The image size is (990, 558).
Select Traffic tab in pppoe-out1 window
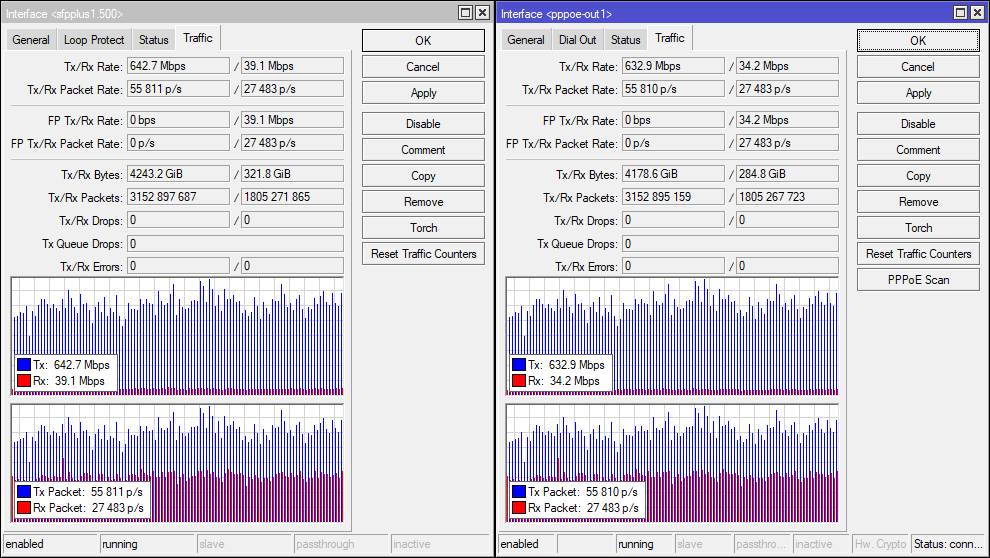point(670,38)
